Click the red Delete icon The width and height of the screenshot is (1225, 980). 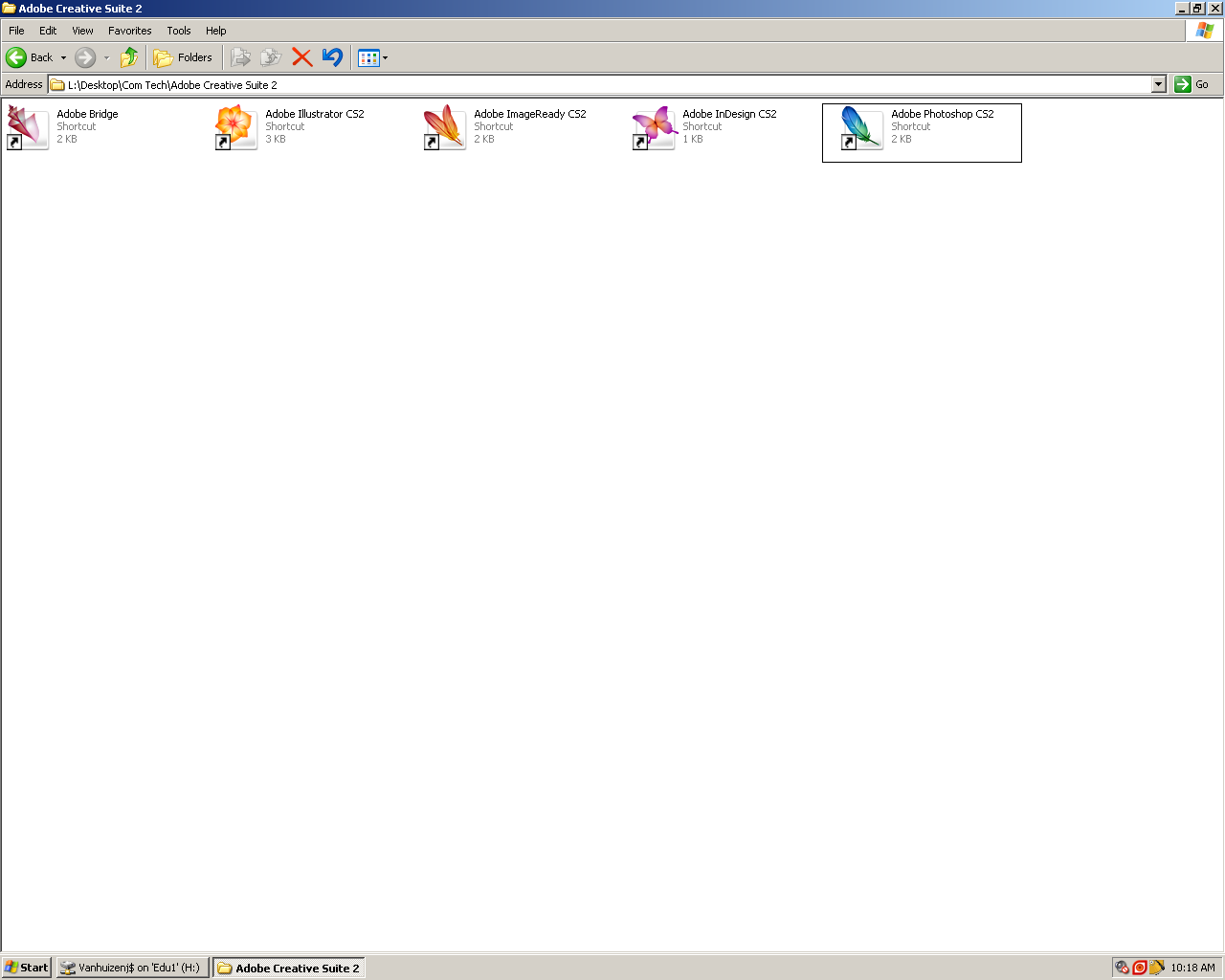pos(302,57)
